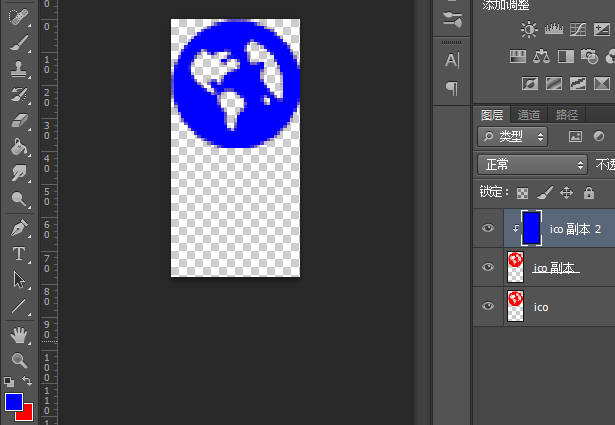Select the Line tool
The width and height of the screenshot is (615, 425).
tap(18, 306)
